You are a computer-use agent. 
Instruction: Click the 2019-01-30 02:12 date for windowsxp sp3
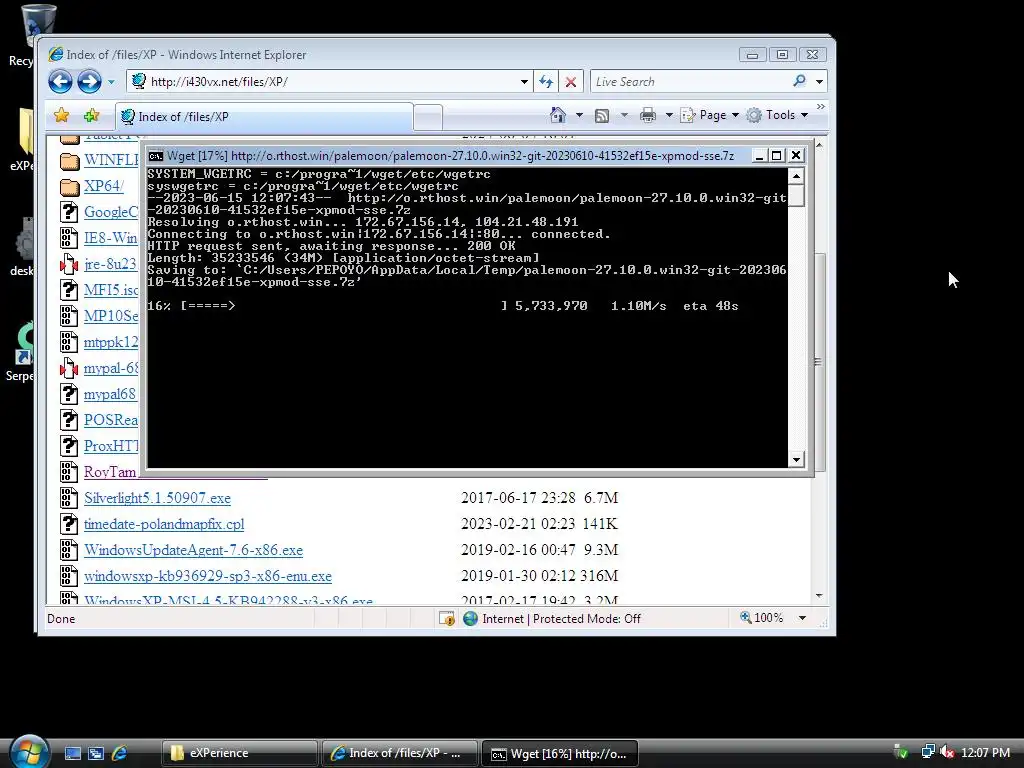(x=519, y=576)
